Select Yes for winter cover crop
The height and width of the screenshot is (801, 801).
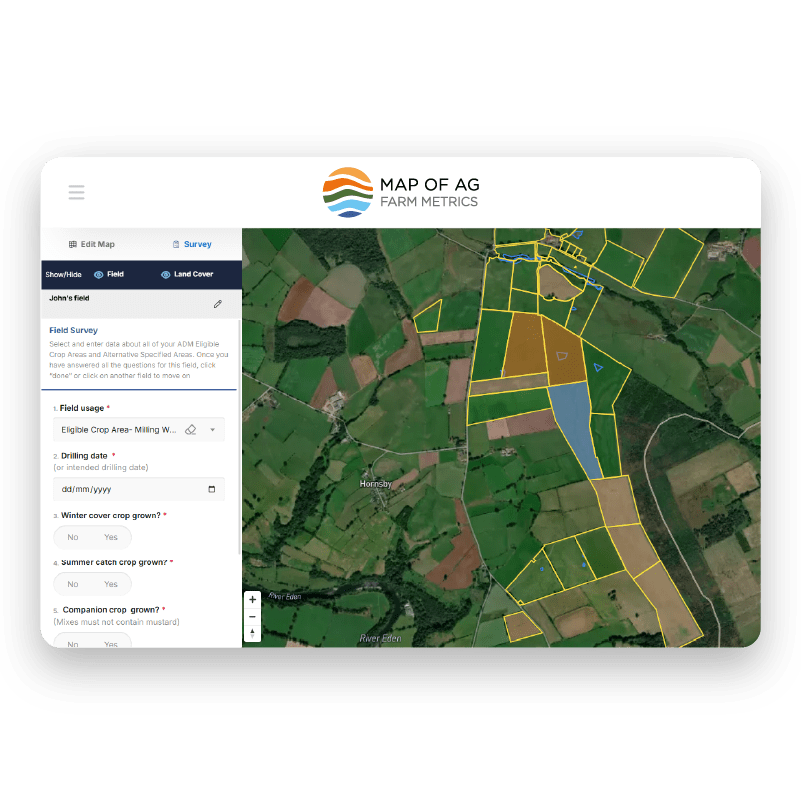click(x=111, y=537)
